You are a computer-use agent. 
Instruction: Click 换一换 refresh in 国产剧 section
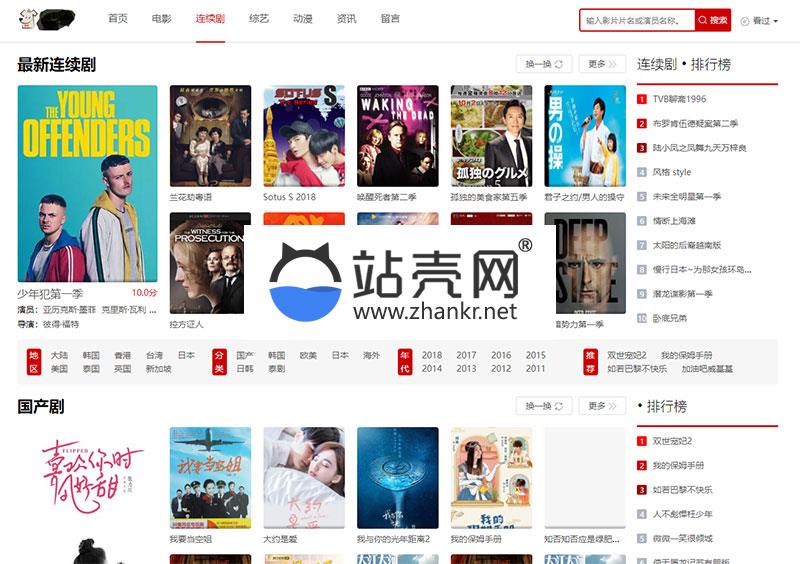pyautogui.click(x=544, y=406)
